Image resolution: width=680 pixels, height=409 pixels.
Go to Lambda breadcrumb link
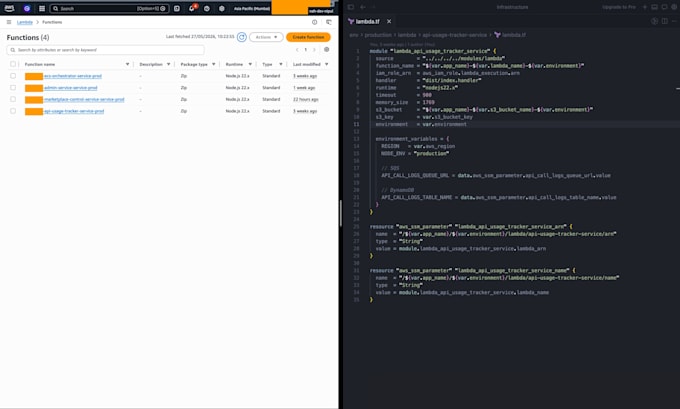coord(25,22)
